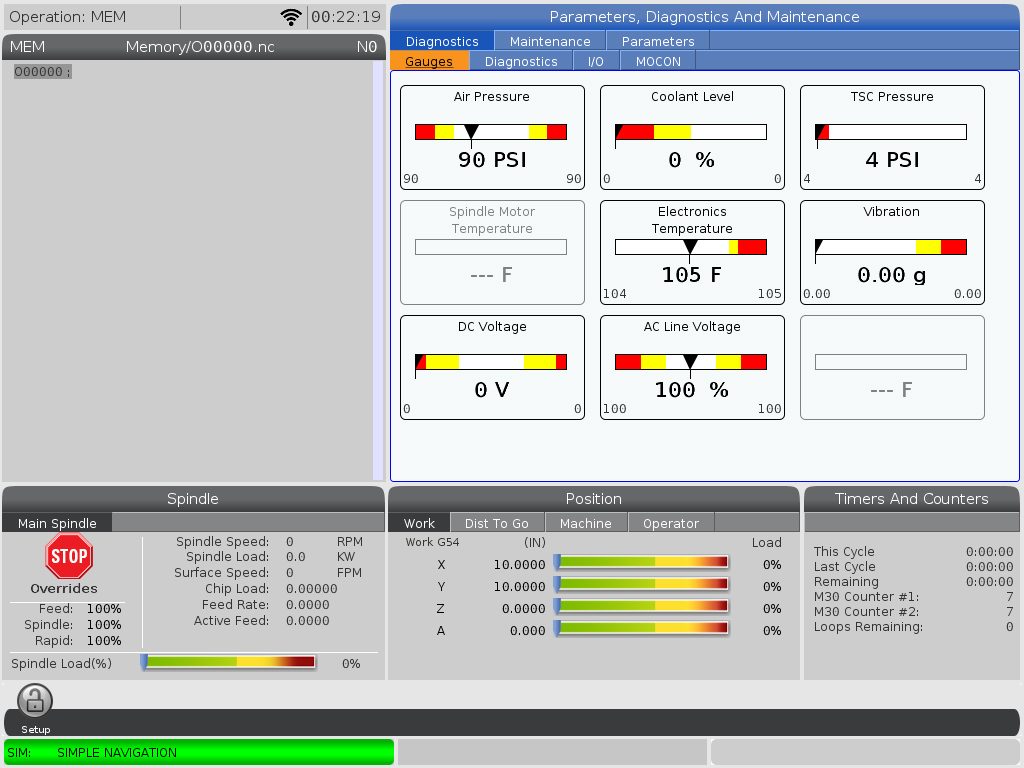Click the Setup lock icon
Screen dimensions: 1024x768
point(35,701)
